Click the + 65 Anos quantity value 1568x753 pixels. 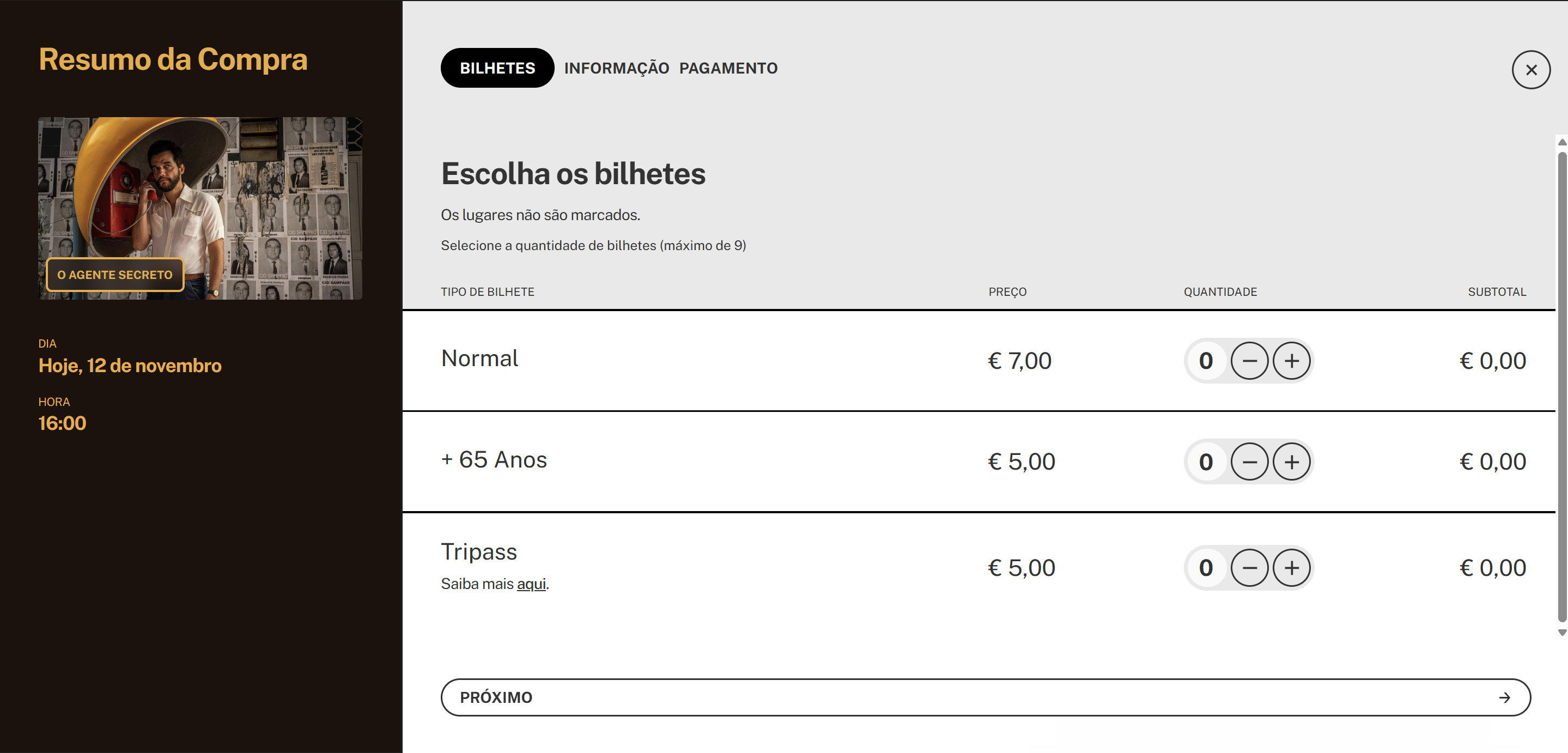click(1206, 462)
